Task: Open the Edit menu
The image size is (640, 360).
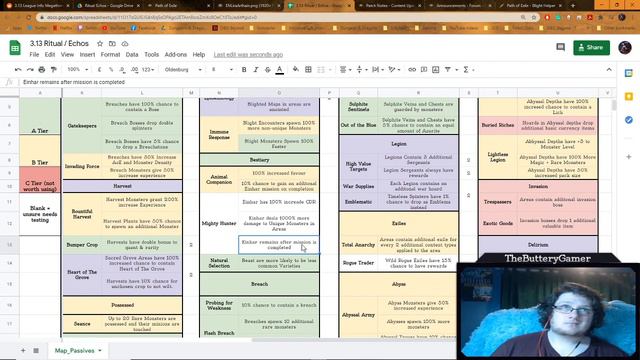Action: click(50, 55)
